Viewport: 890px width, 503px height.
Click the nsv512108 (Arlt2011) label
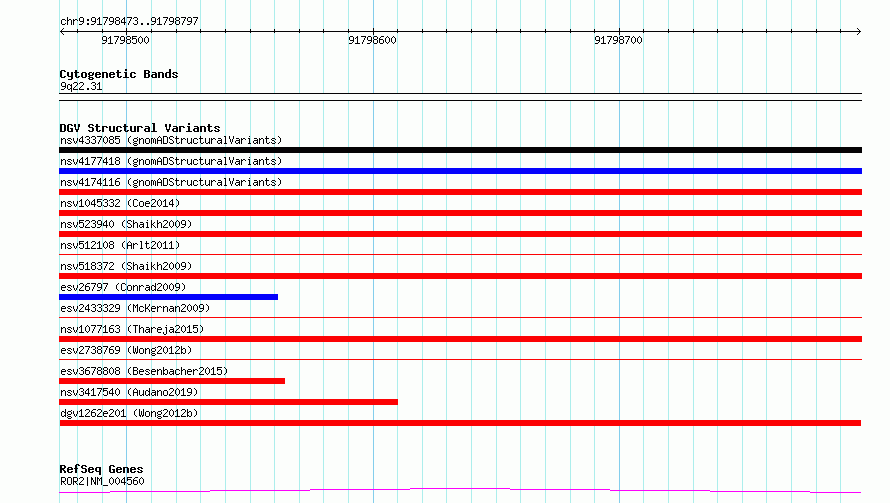(x=120, y=245)
